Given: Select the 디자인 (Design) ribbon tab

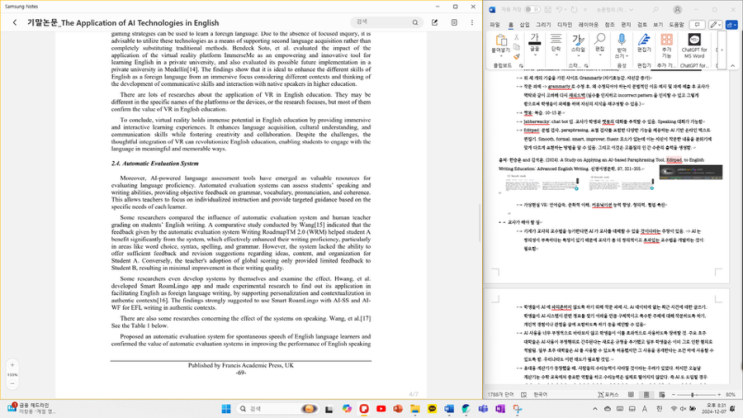Looking at the screenshot, I should point(564,25).
